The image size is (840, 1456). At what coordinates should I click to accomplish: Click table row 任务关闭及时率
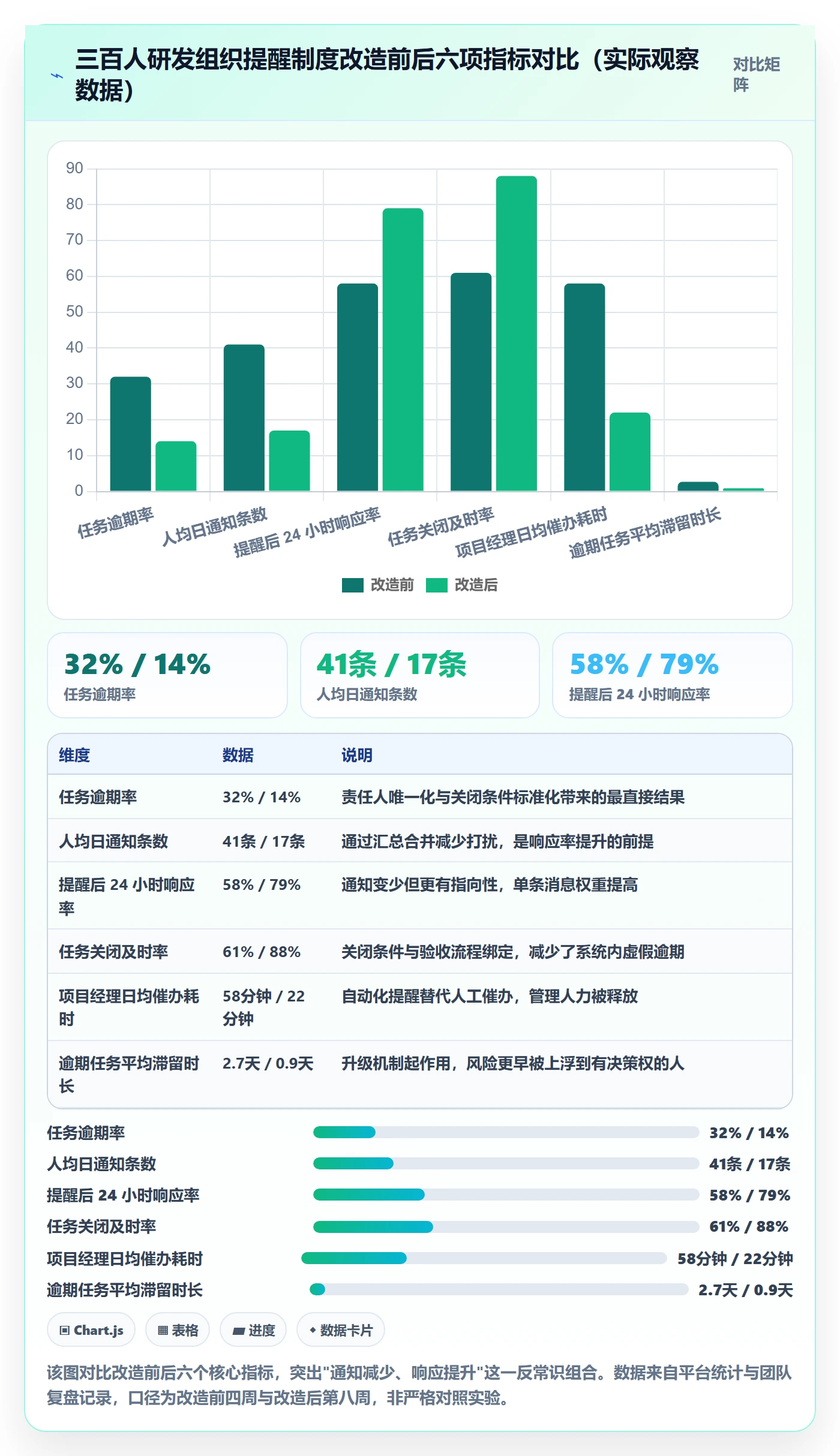420,952
